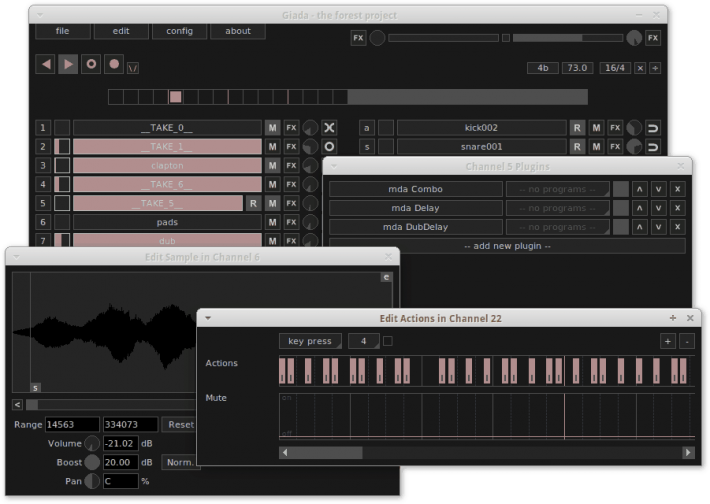Open the 16/4 beats setting
Viewport: 710px width, 504px height.
tap(615, 68)
